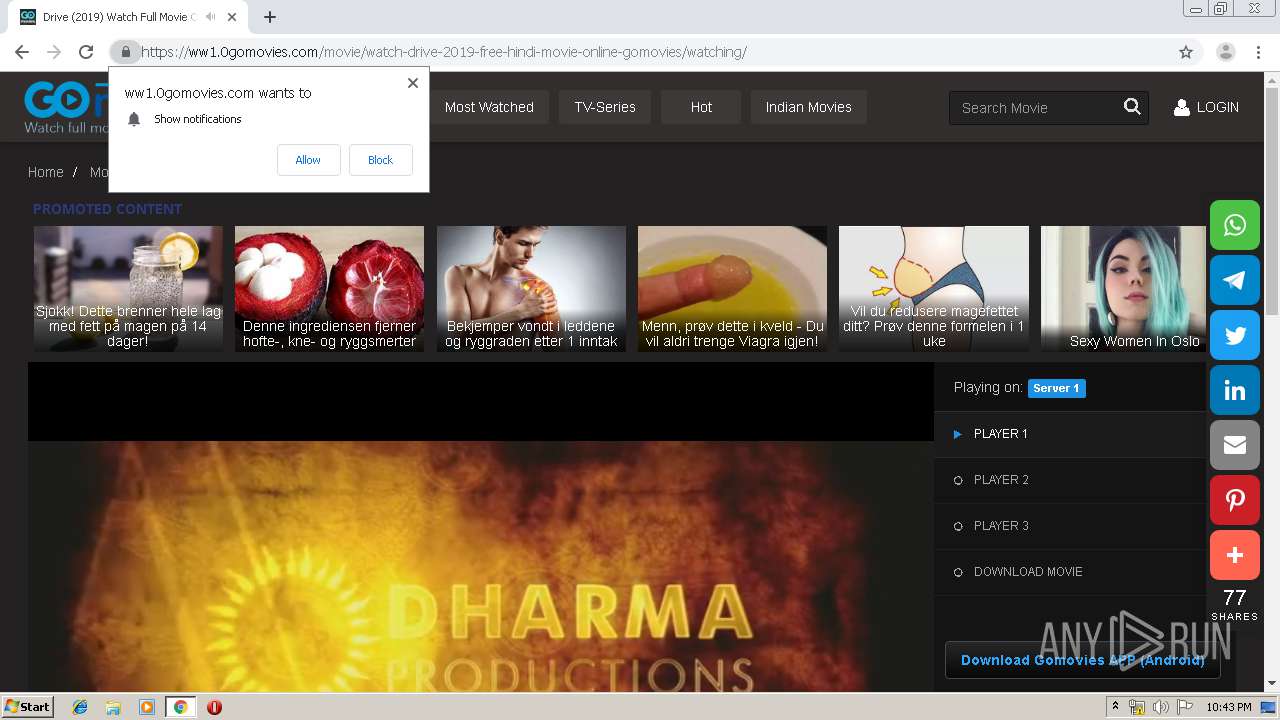Image resolution: width=1280 pixels, height=720 pixels.
Task: Click the search magnifier icon
Action: click(x=1132, y=107)
